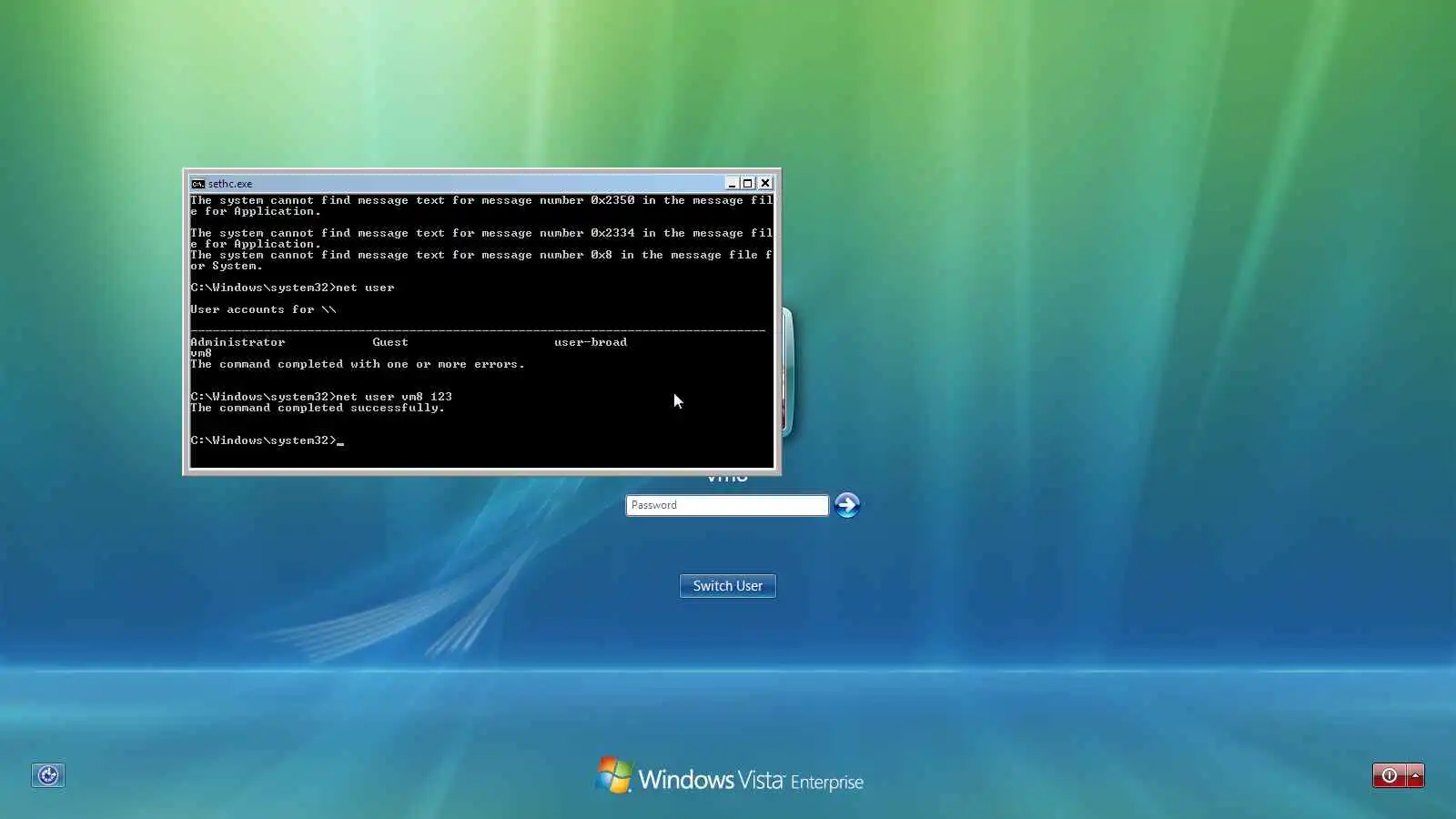Click the last empty C:\Windows\system32> prompt
This screenshot has height=819, width=1456.
pos(267,440)
